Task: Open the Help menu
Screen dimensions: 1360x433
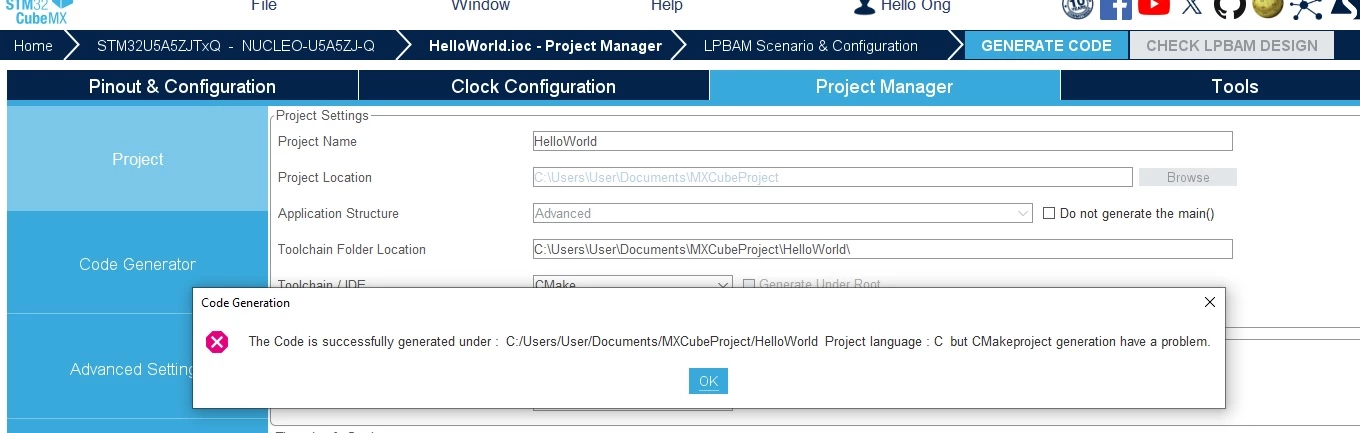Action: [x=667, y=6]
